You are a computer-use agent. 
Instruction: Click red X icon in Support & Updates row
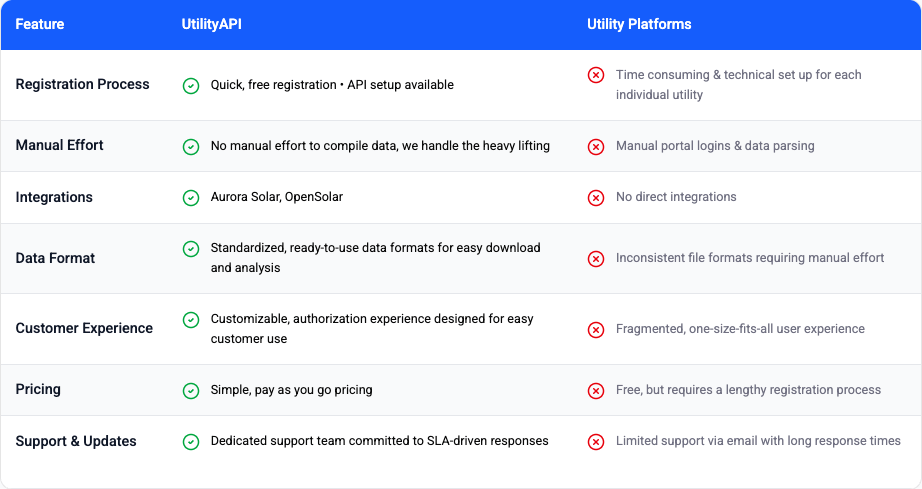pos(595,442)
